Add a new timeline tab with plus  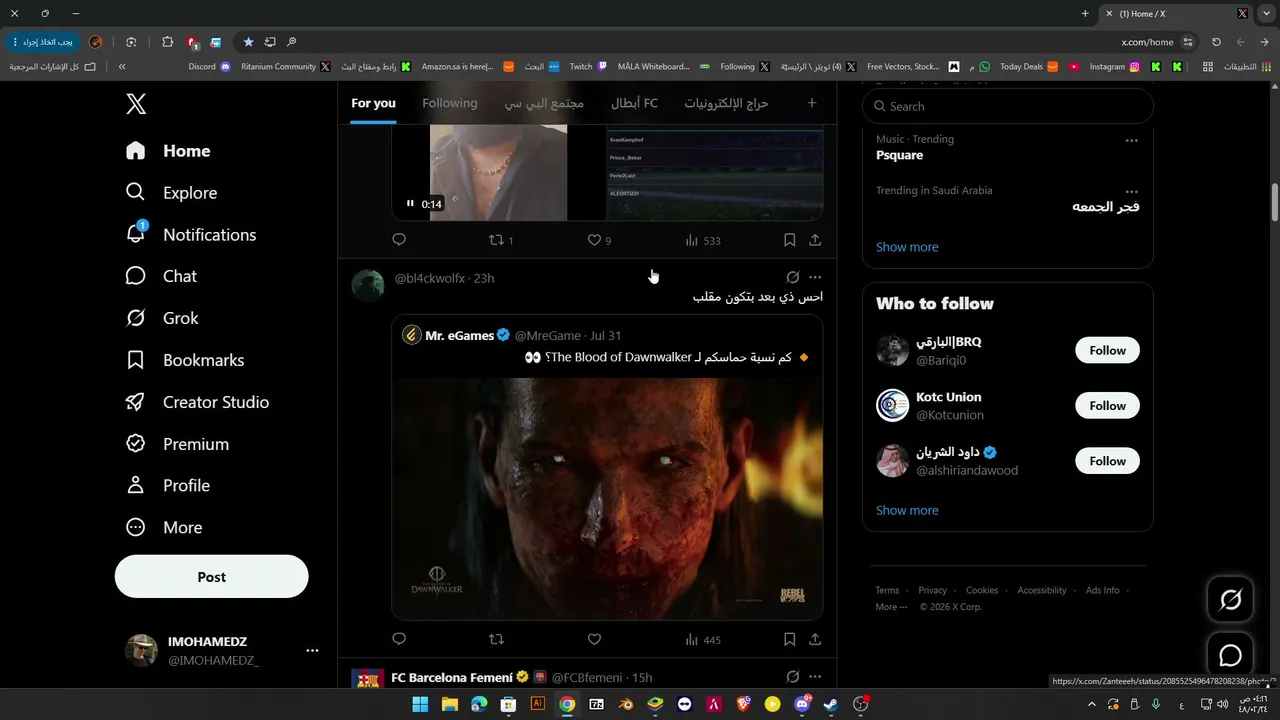811,103
